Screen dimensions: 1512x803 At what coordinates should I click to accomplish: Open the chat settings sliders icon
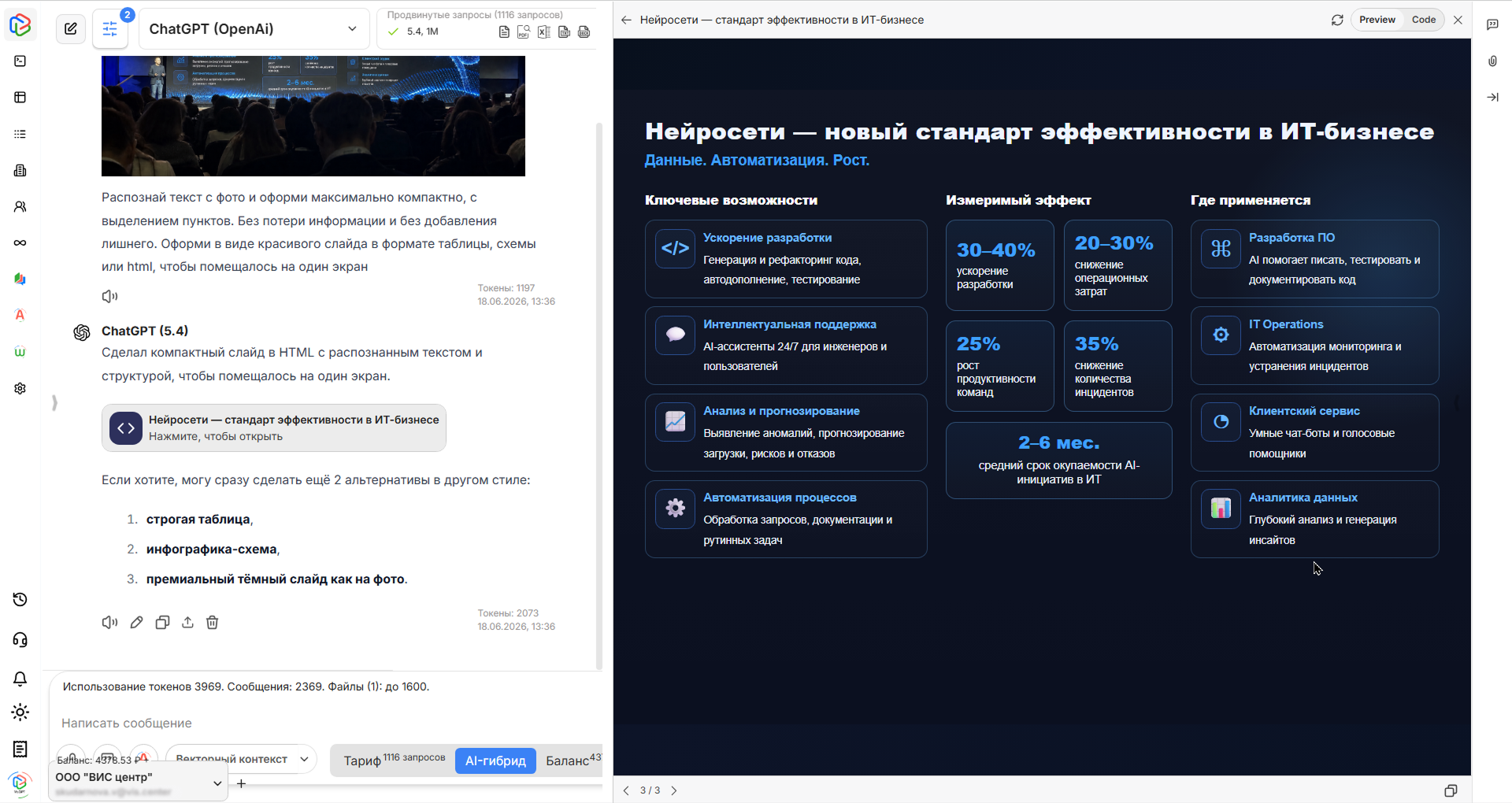click(x=110, y=29)
